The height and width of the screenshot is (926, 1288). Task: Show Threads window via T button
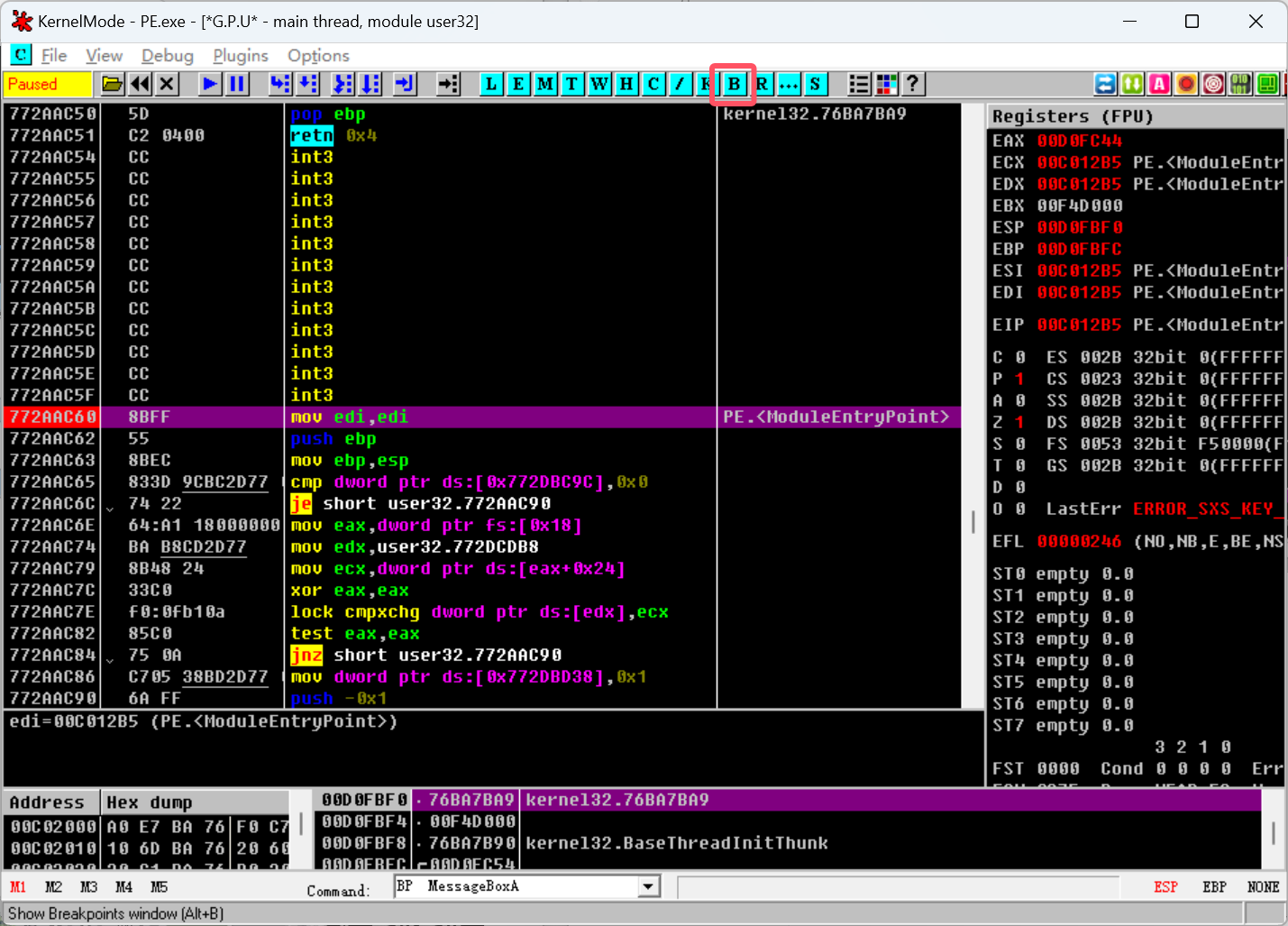tap(572, 84)
